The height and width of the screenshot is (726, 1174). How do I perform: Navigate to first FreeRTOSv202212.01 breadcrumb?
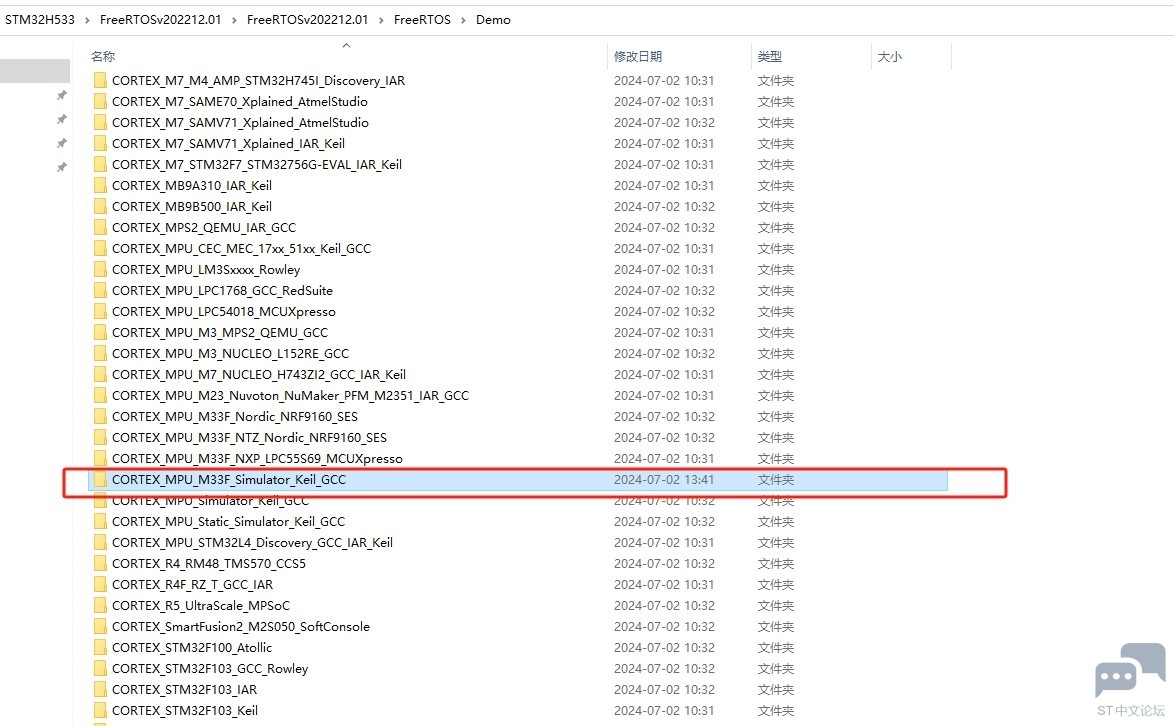(x=160, y=20)
